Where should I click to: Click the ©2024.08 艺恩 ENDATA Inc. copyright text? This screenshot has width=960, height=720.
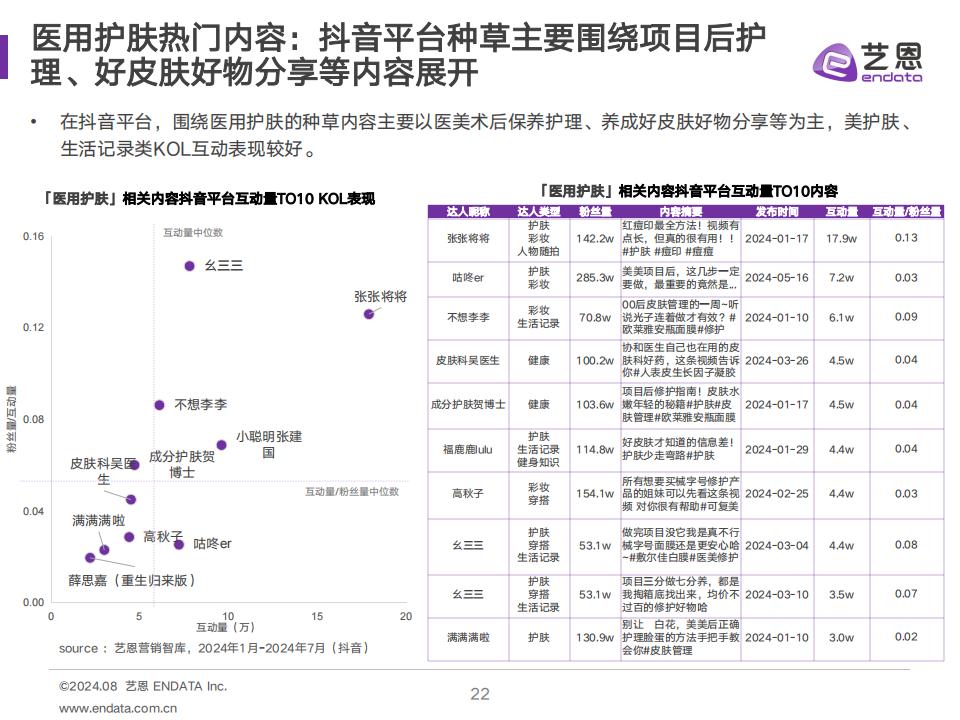click(x=143, y=687)
